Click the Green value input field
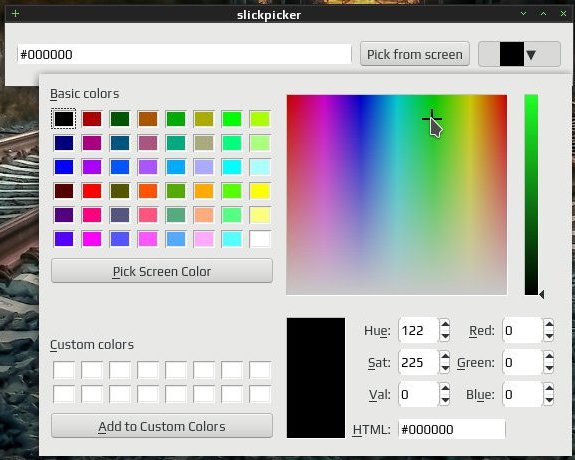The width and height of the screenshot is (575, 460). 521,362
